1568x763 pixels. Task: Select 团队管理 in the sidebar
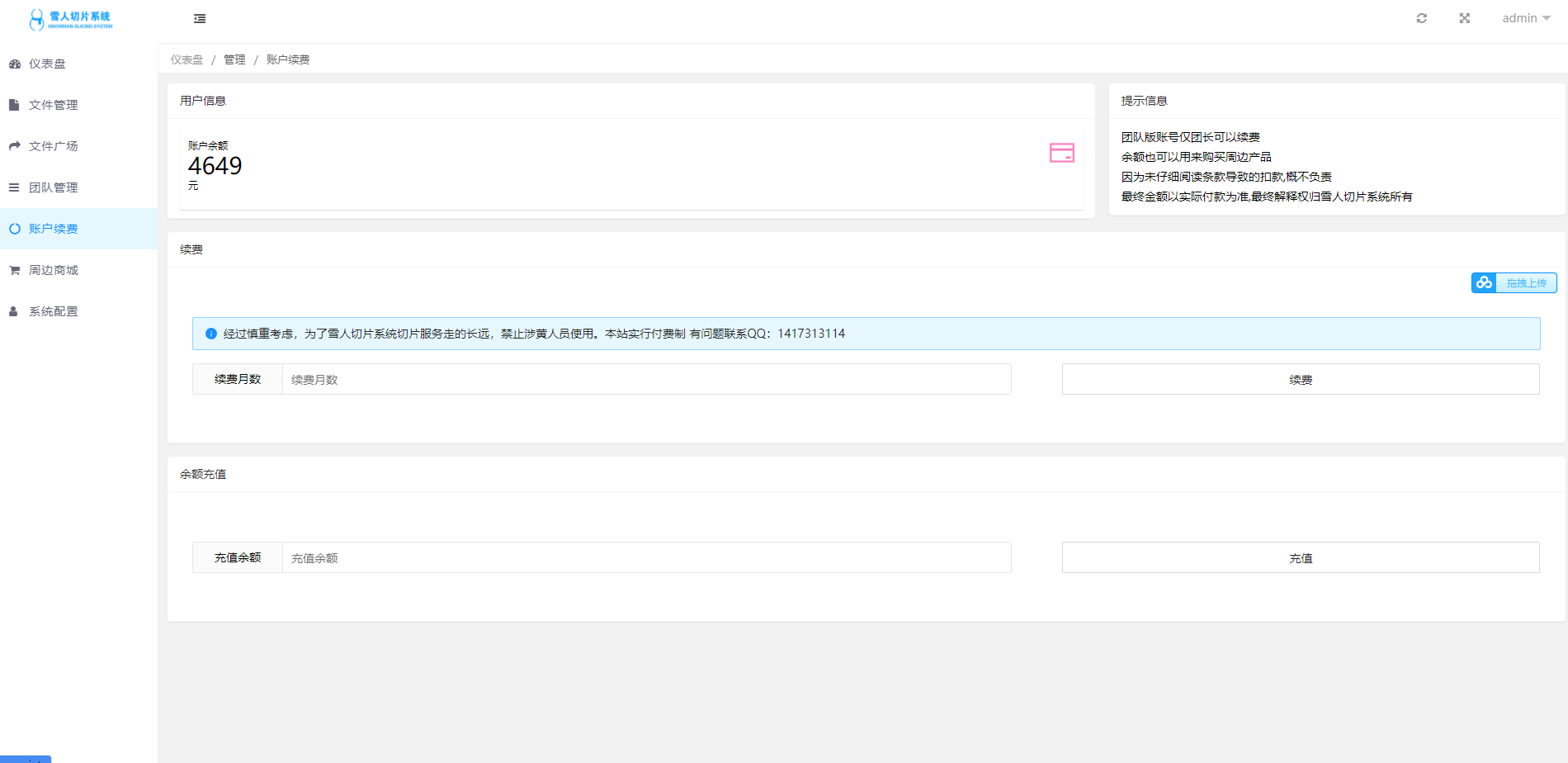pos(53,187)
